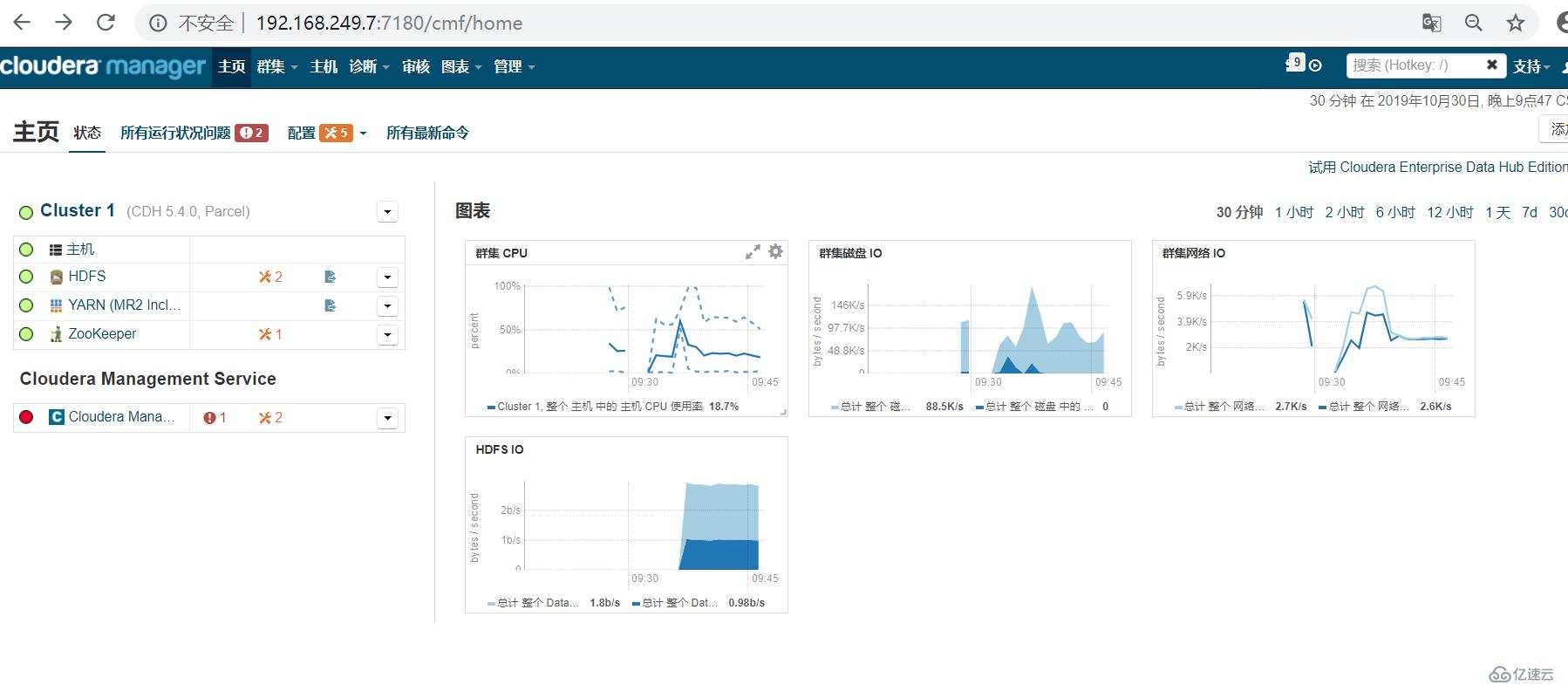The height and width of the screenshot is (685, 1568).
Task: Open running commands indicator badge 9
Action: [1295, 63]
